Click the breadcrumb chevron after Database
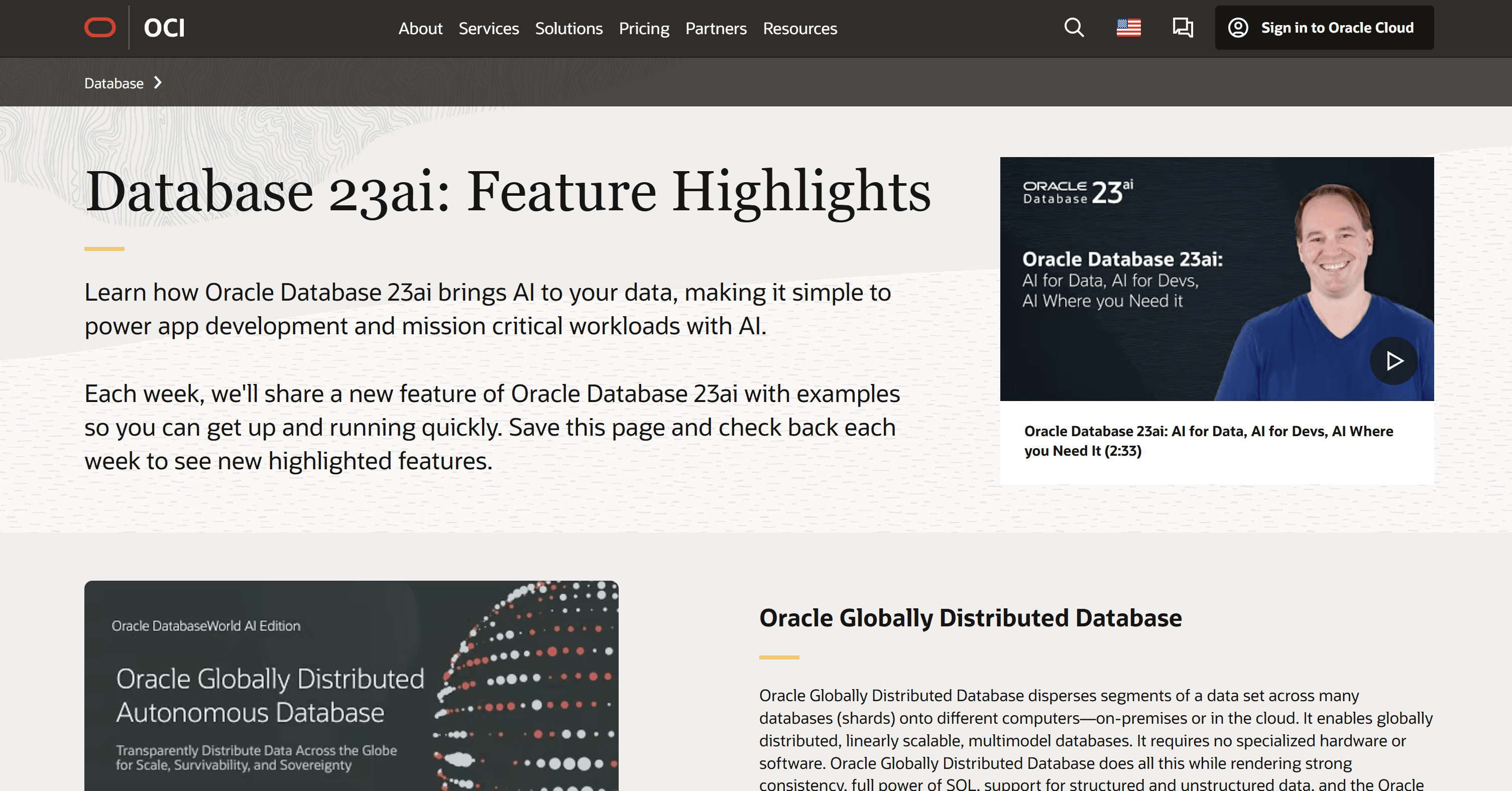The height and width of the screenshot is (791, 1512). (157, 83)
